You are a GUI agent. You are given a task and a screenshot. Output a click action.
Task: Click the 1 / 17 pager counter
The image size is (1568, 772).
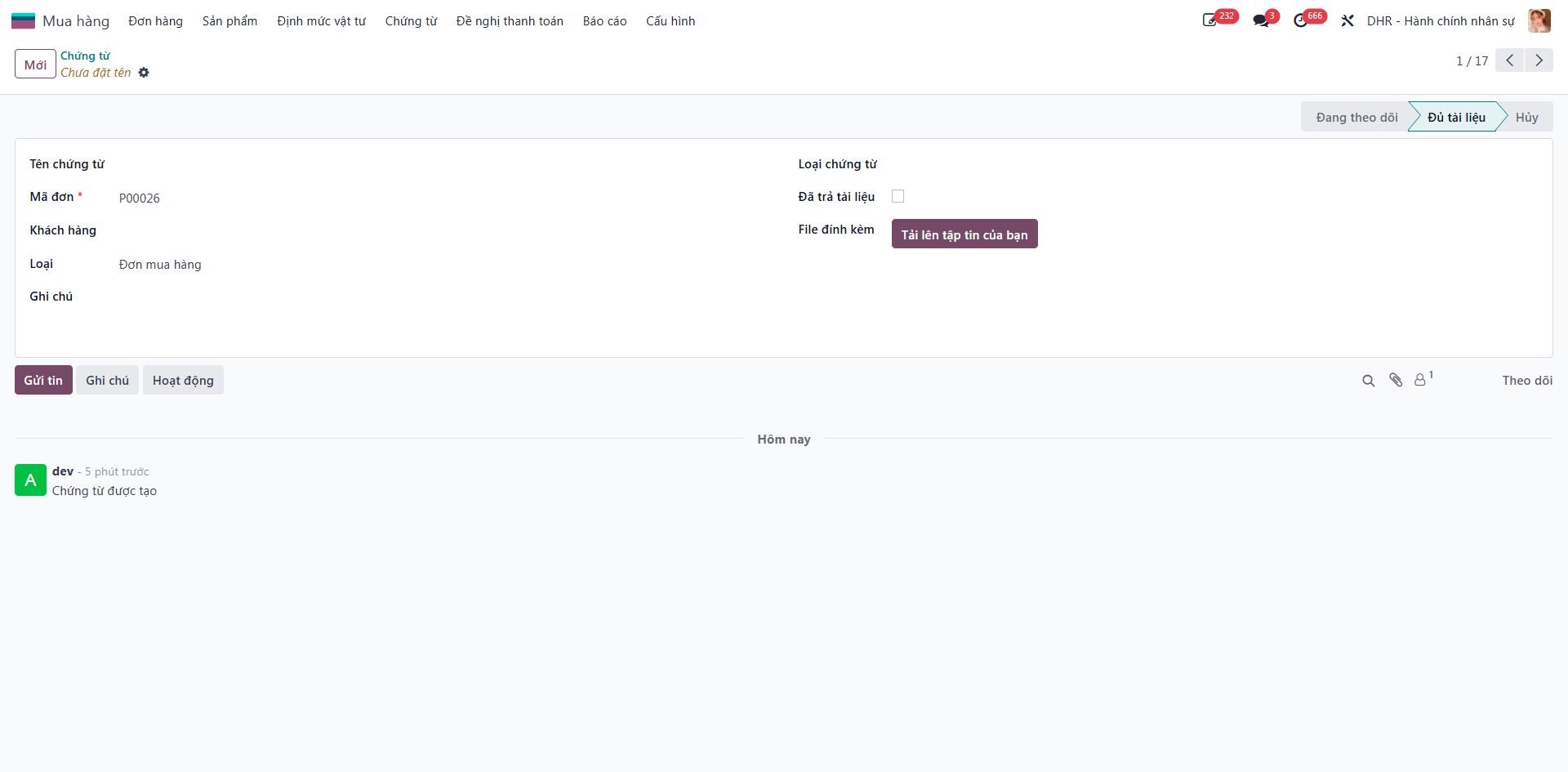click(1472, 61)
